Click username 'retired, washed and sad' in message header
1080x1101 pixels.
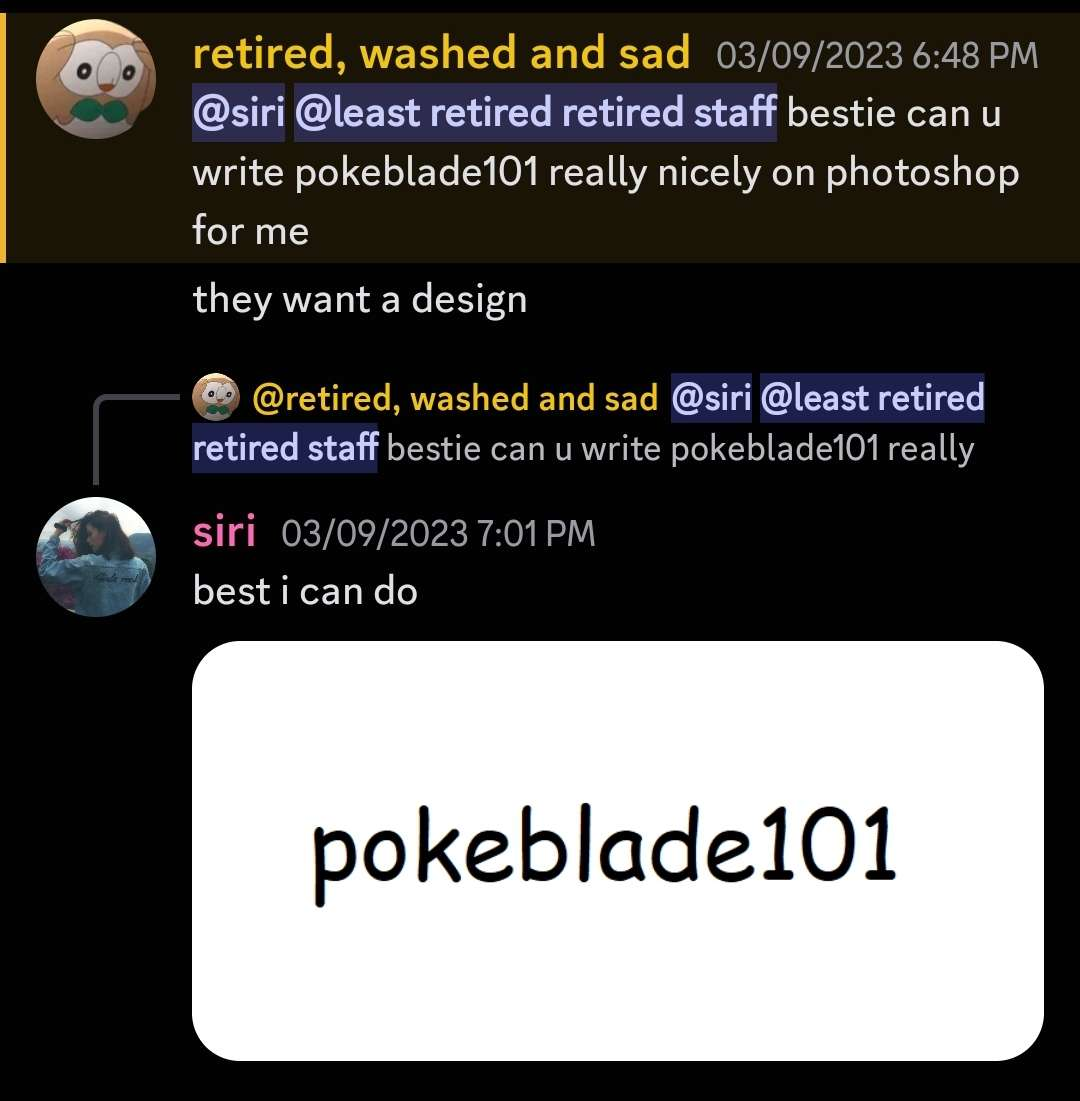point(441,53)
